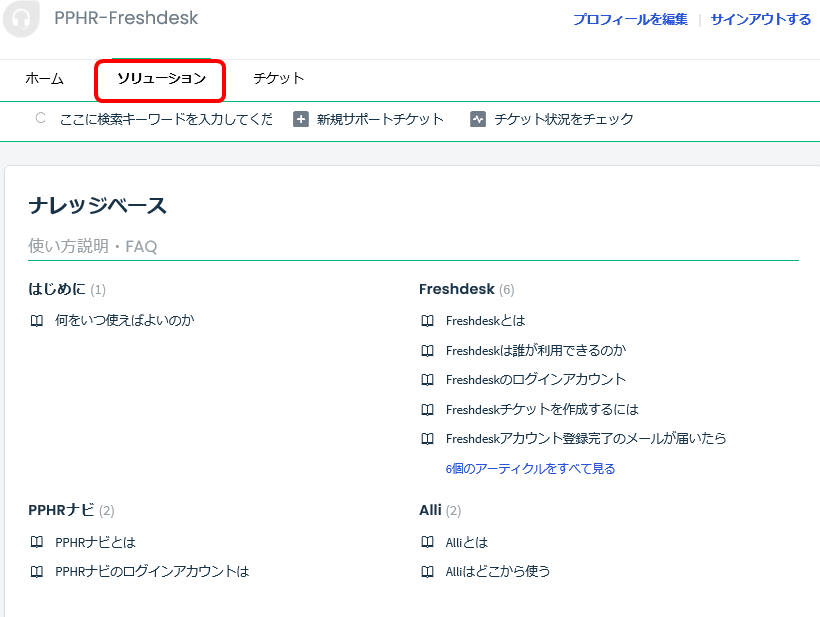Focus the search keyword input field

(x=166, y=119)
